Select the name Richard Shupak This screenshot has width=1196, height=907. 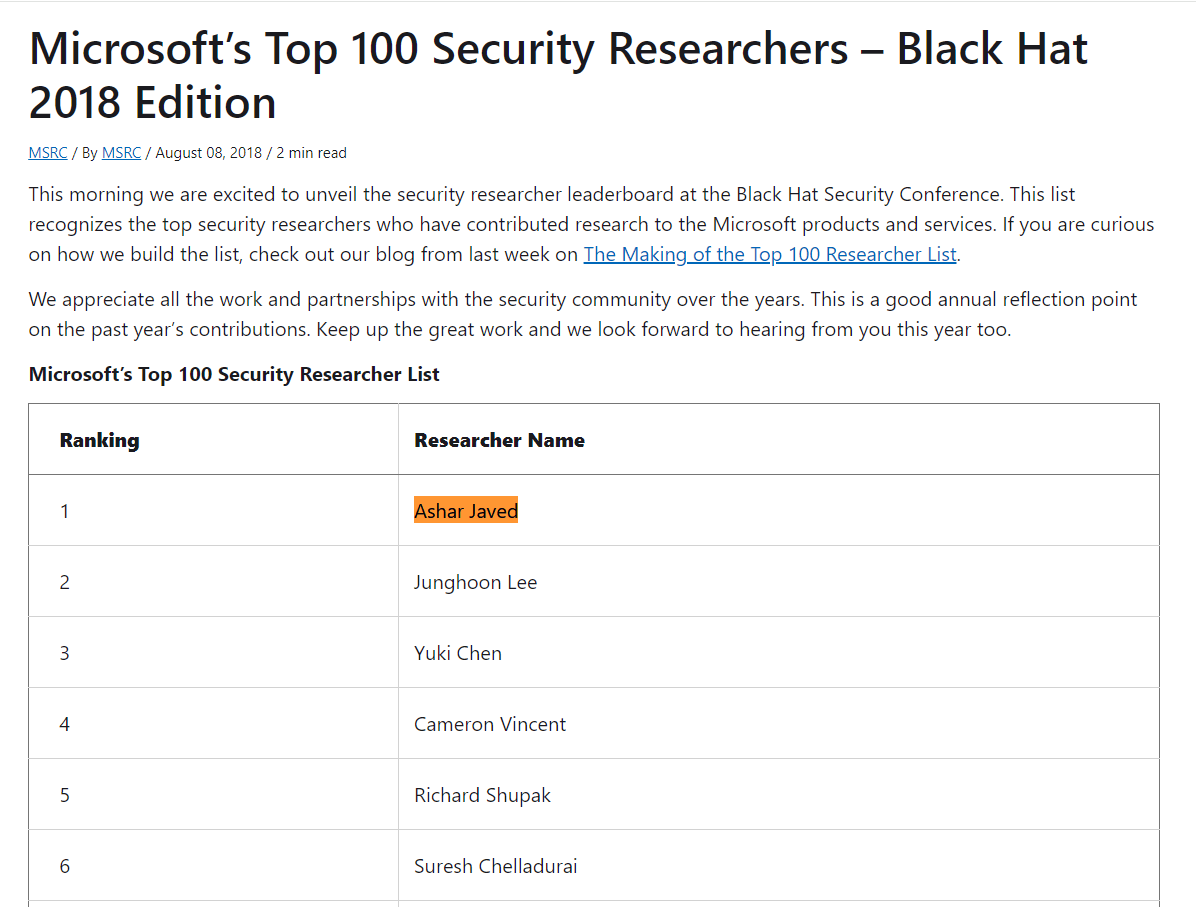coord(482,795)
